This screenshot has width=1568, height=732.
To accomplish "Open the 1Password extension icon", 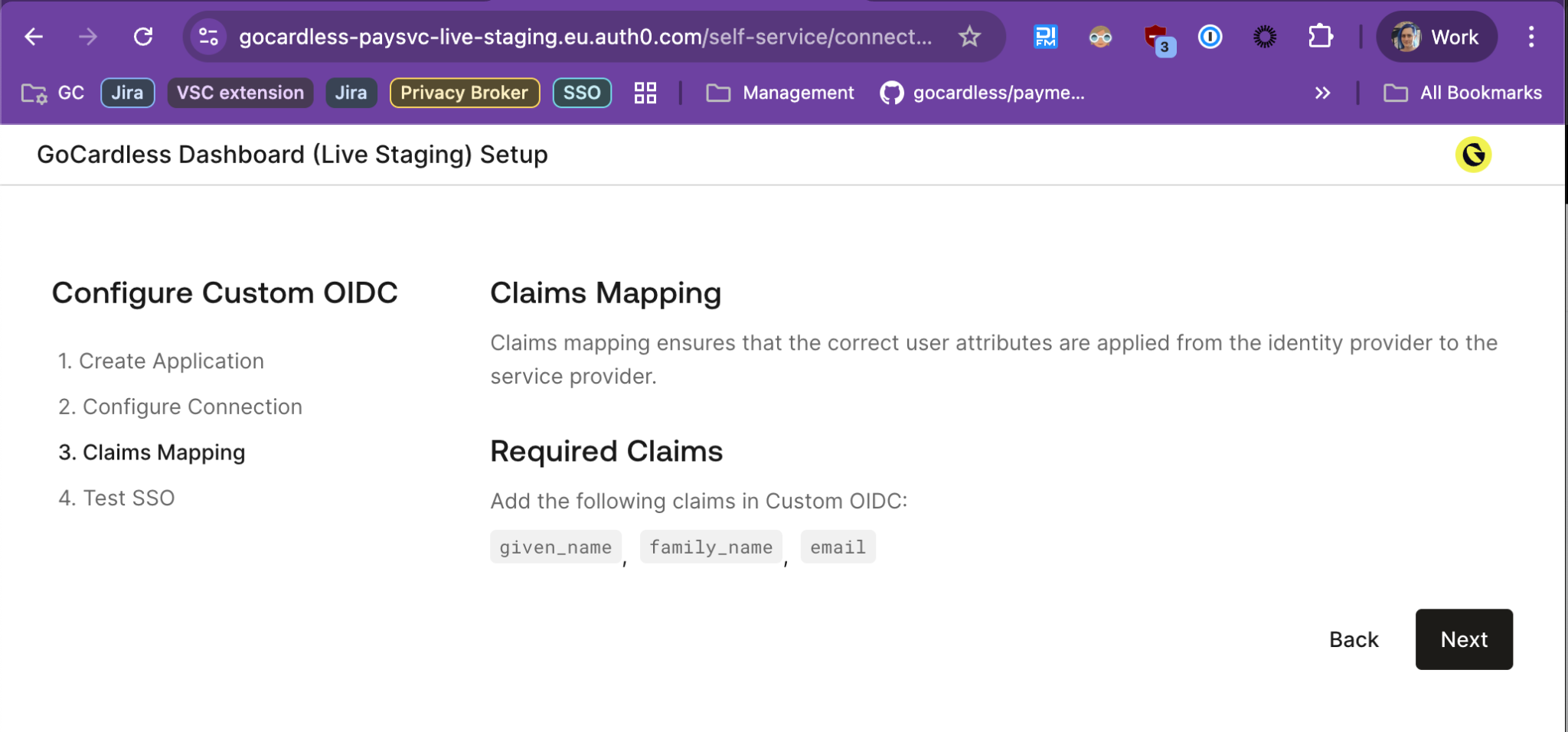I will coord(1210,37).
